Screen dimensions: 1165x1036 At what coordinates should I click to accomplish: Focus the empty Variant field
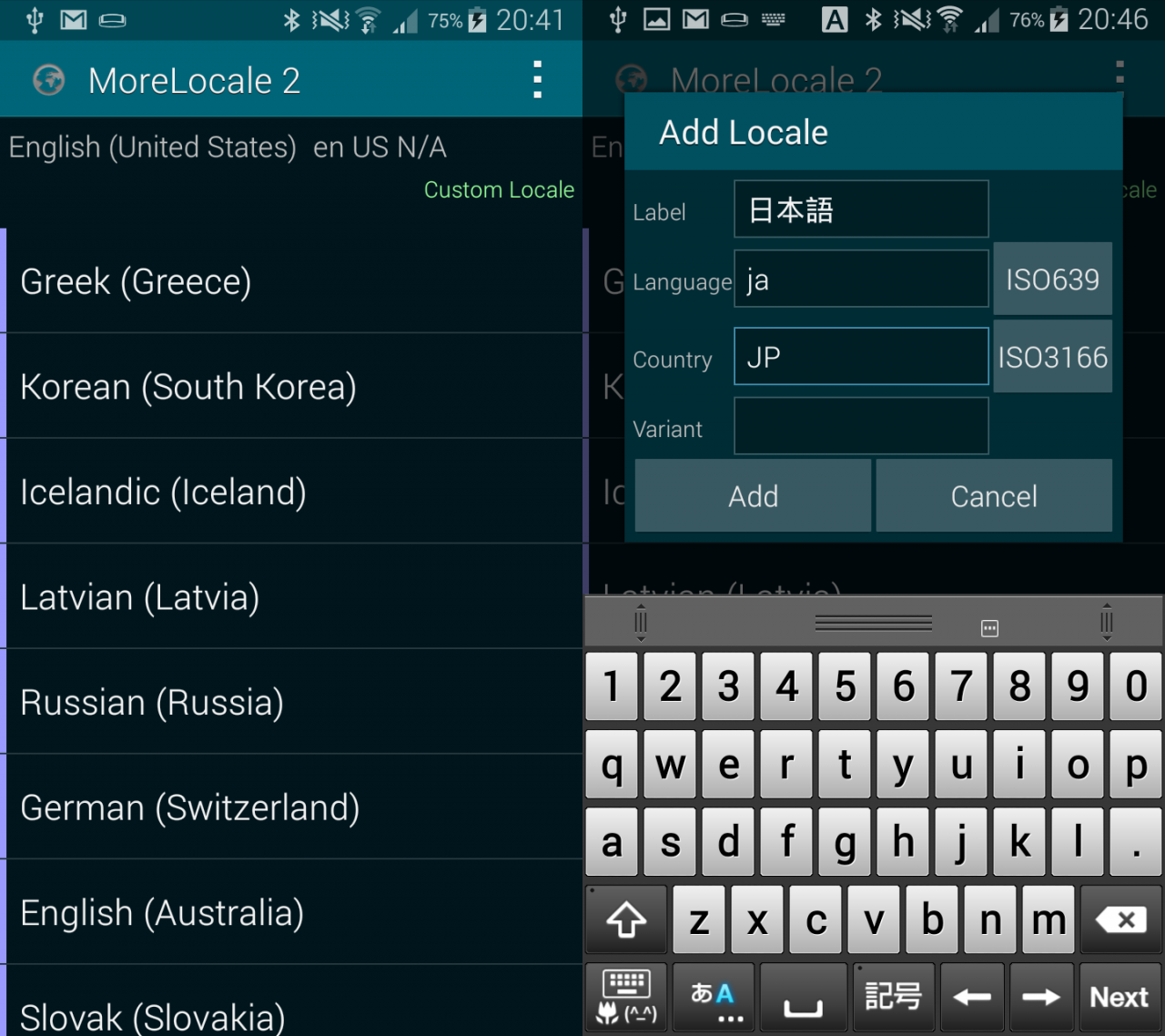pyautogui.click(x=861, y=426)
